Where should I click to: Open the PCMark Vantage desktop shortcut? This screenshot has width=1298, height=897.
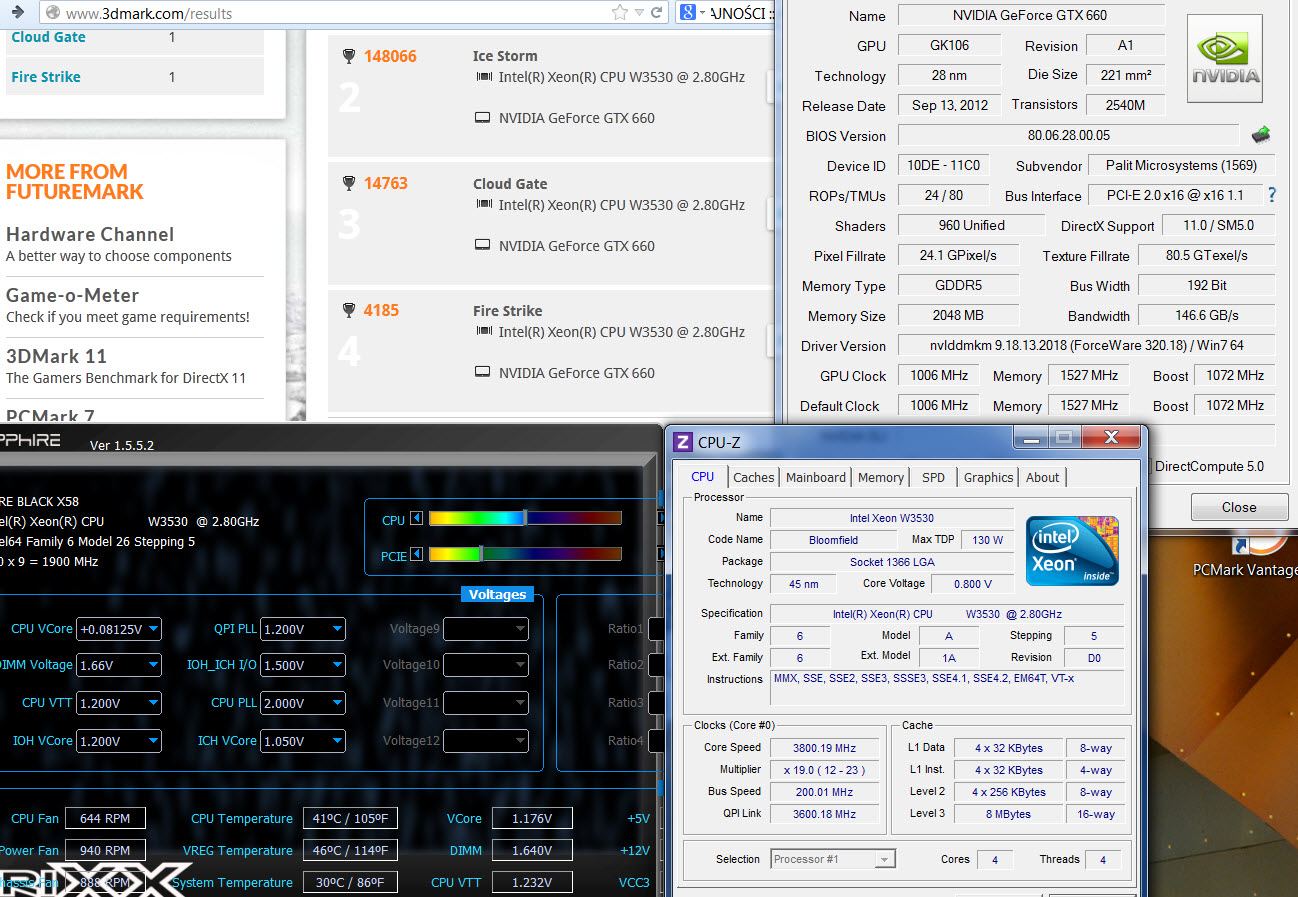click(x=1243, y=558)
